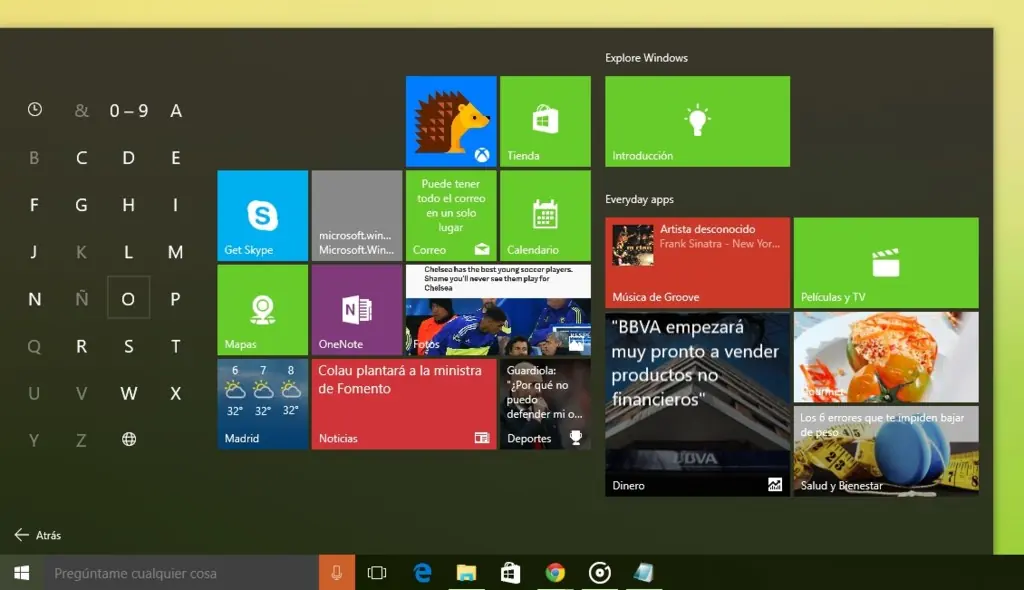This screenshot has height=590, width=1024.
Task: Click the Task View taskbar button
Action: coord(377,573)
